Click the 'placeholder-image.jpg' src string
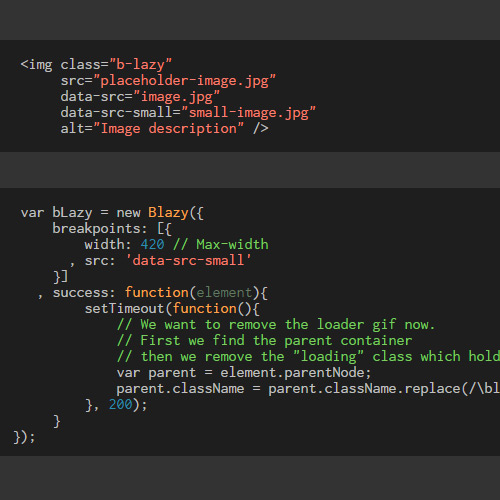The width and height of the screenshot is (500, 500). coord(184,81)
